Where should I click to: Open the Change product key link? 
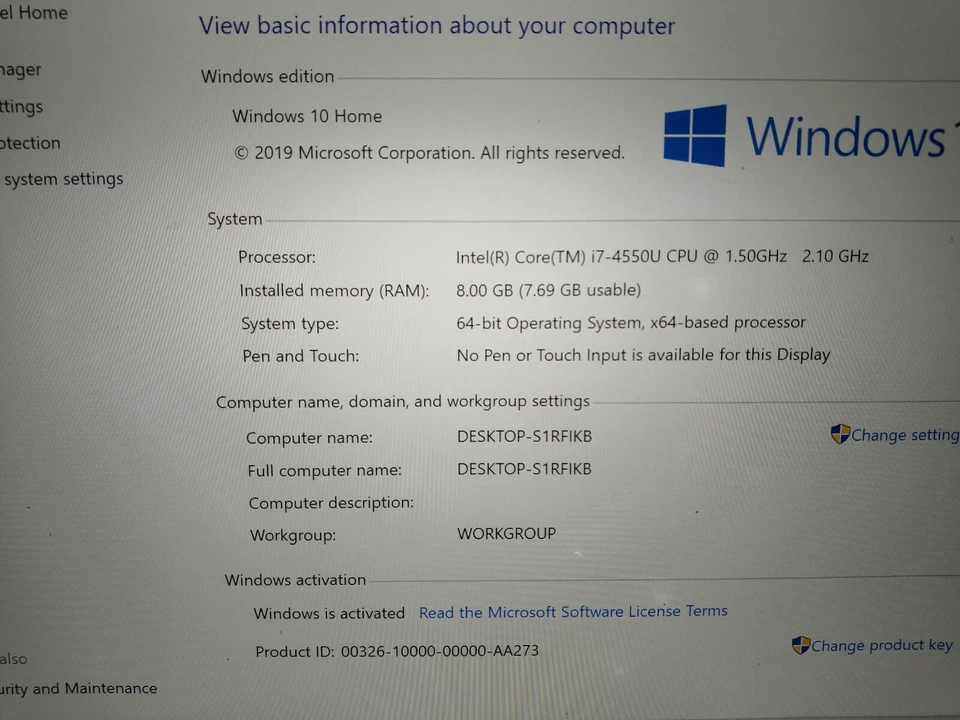tap(882, 645)
